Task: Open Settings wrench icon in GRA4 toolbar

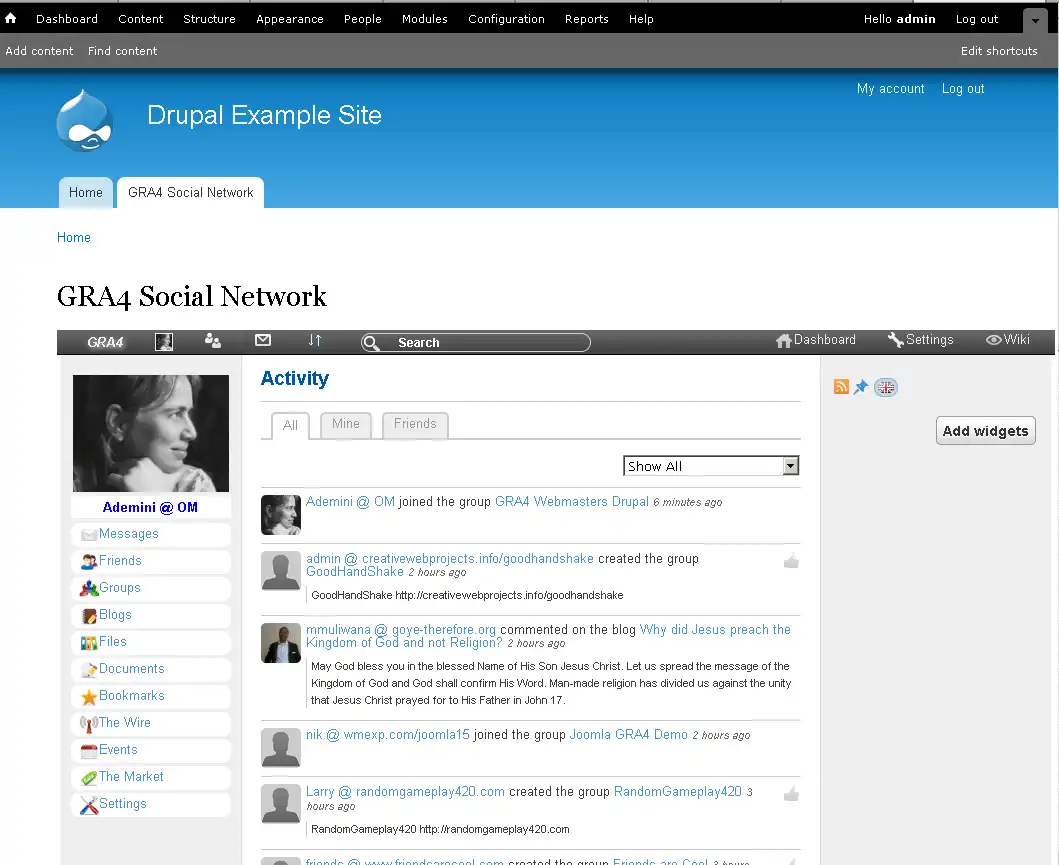Action: (x=921, y=340)
